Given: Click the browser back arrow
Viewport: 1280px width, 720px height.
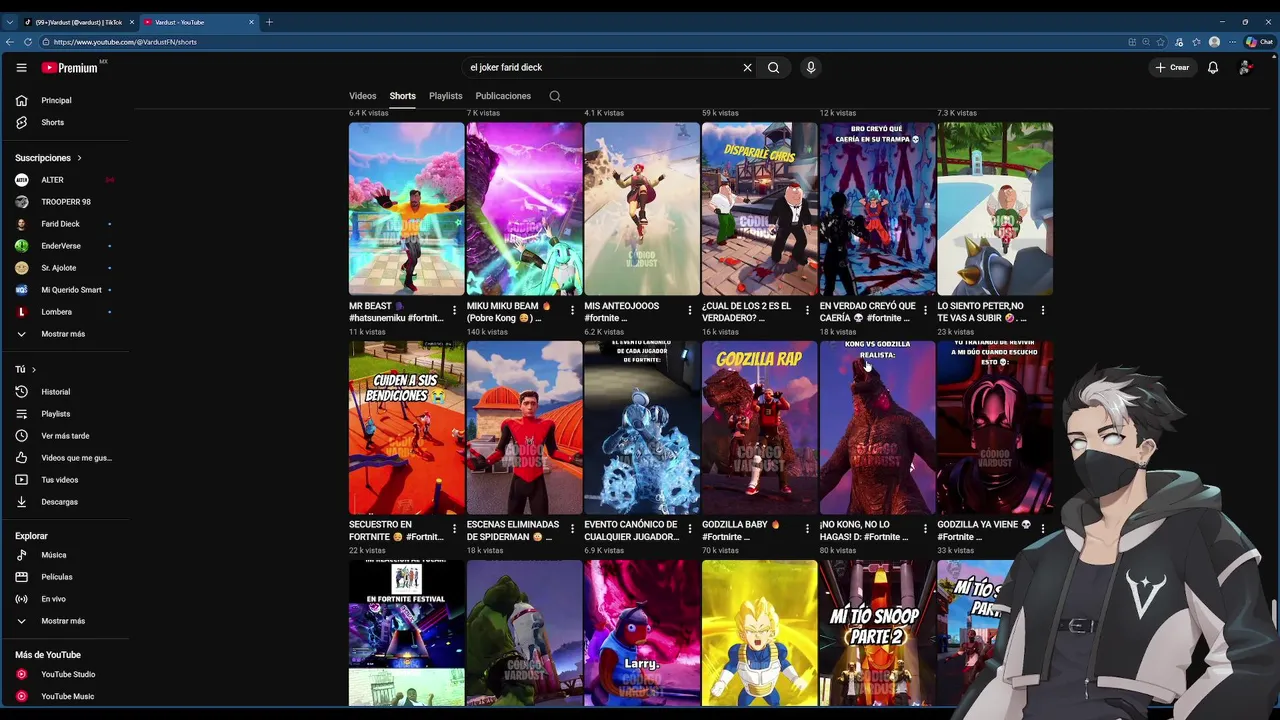Looking at the screenshot, I should point(10,42).
